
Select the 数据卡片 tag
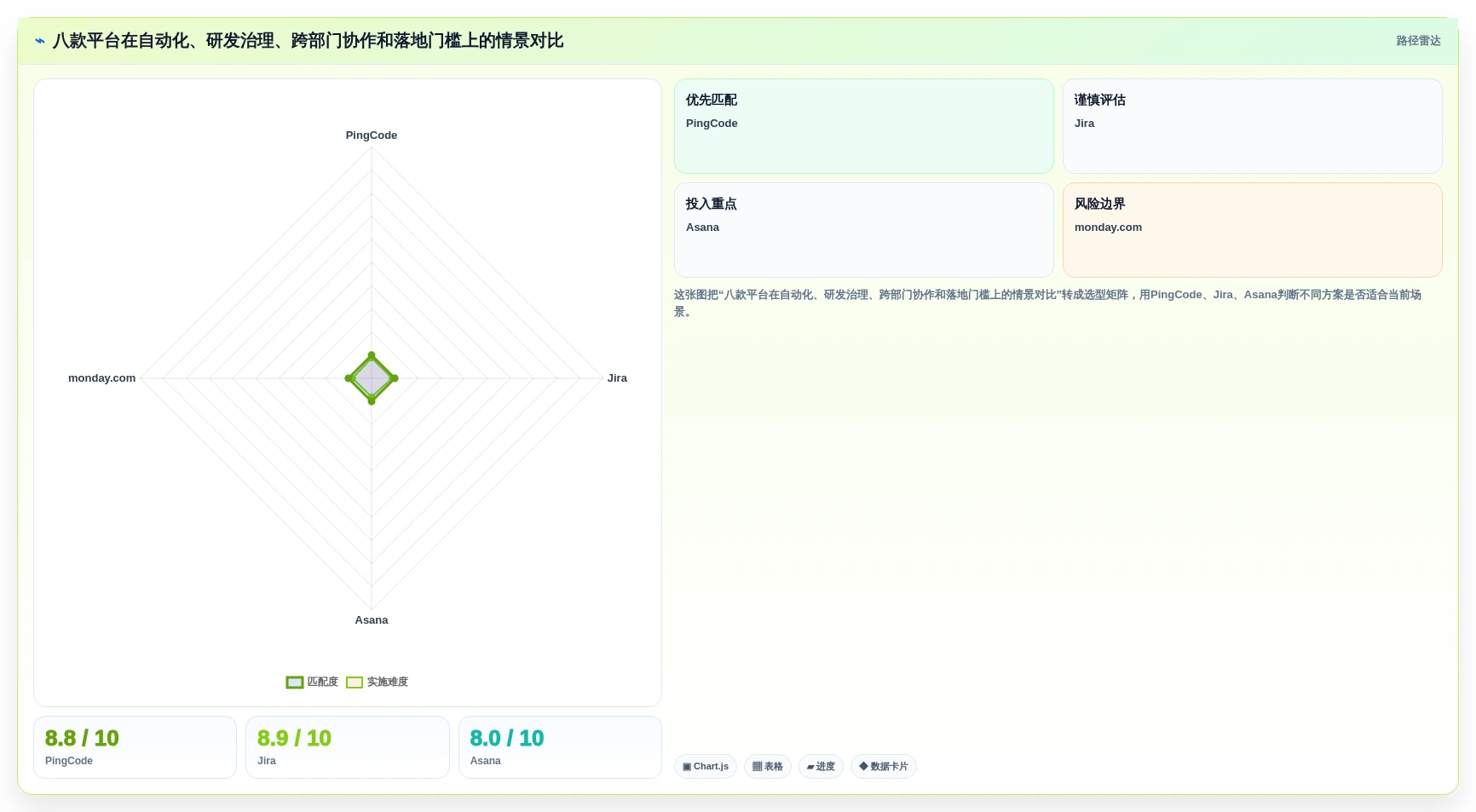[x=884, y=766]
